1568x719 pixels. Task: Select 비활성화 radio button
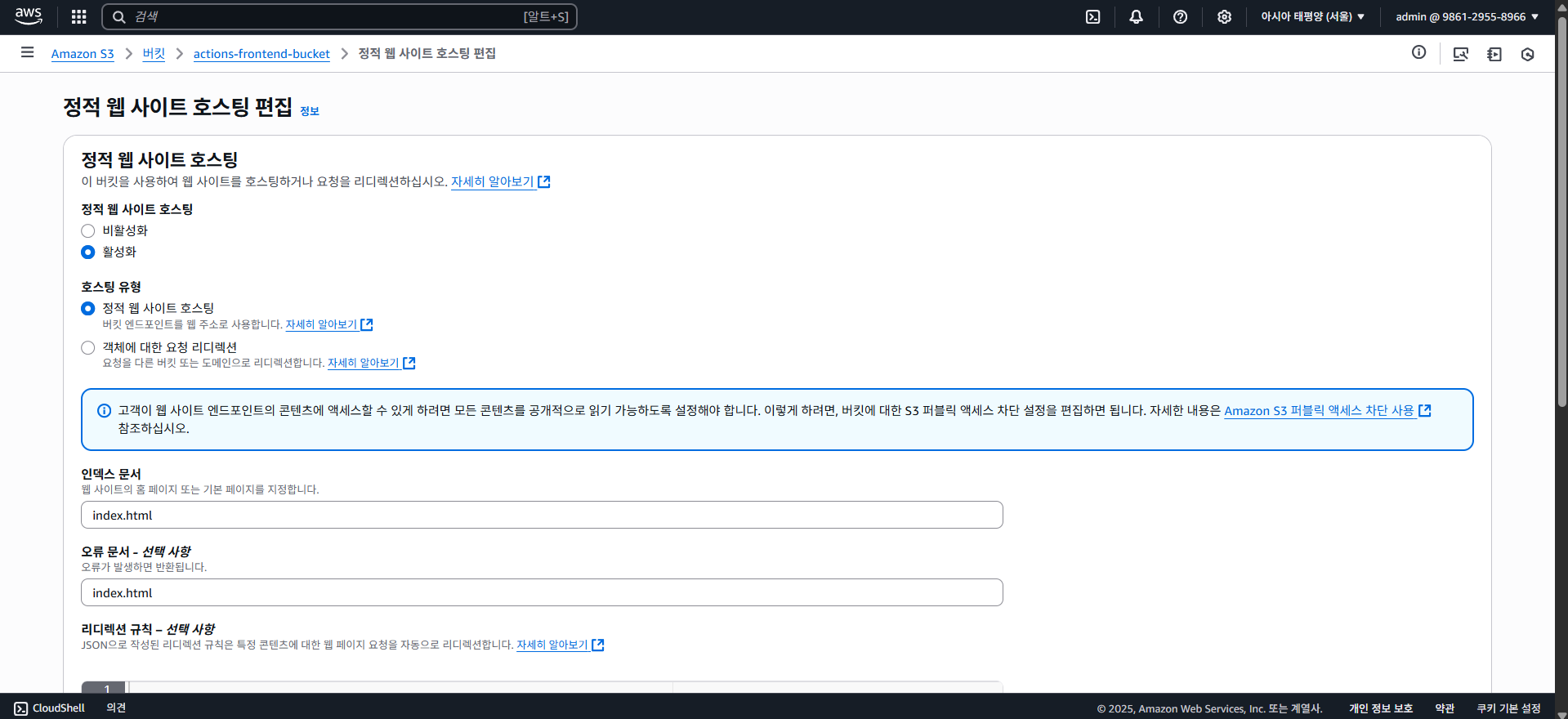tap(88, 230)
